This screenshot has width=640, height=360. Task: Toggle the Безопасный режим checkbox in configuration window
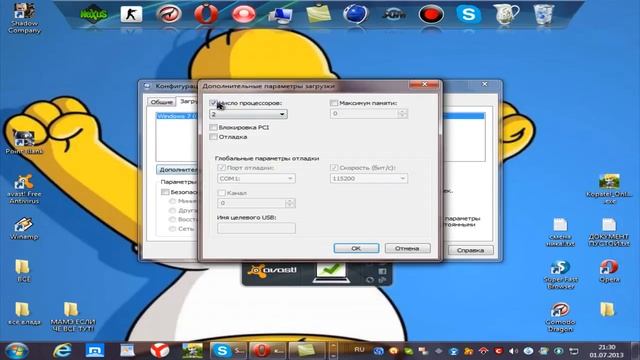coord(165,192)
